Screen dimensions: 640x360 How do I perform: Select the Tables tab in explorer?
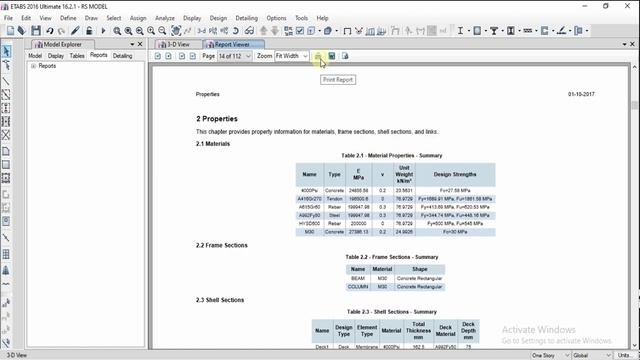(x=77, y=56)
